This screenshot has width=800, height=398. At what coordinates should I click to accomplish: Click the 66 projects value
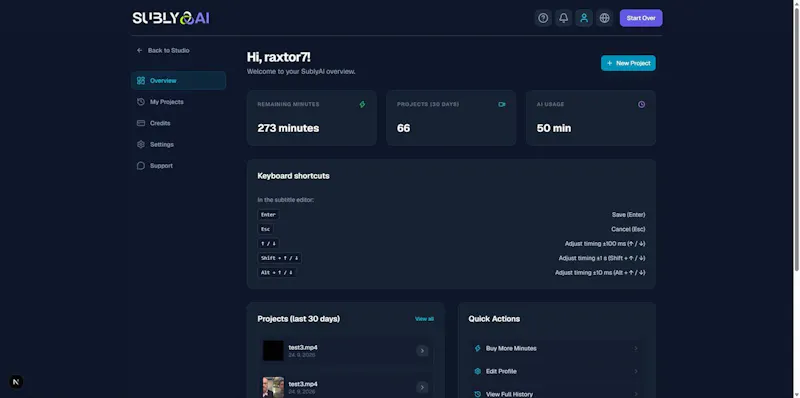pyautogui.click(x=404, y=128)
